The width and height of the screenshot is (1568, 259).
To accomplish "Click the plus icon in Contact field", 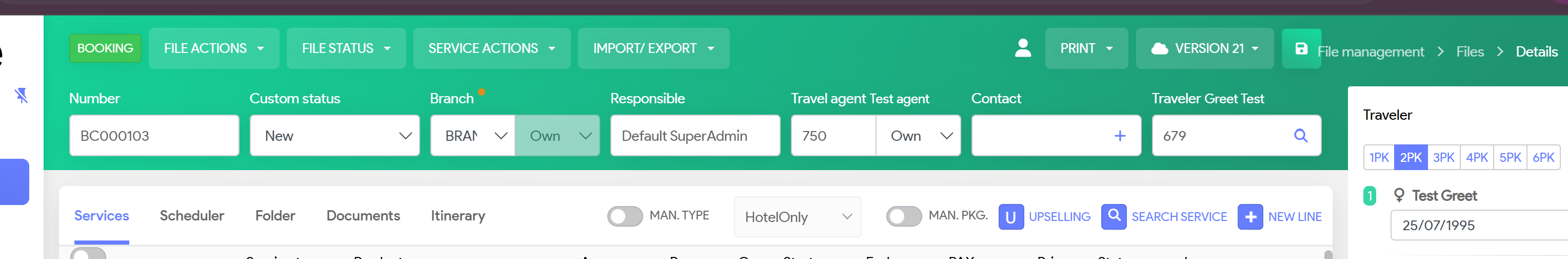I will point(1119,136).
